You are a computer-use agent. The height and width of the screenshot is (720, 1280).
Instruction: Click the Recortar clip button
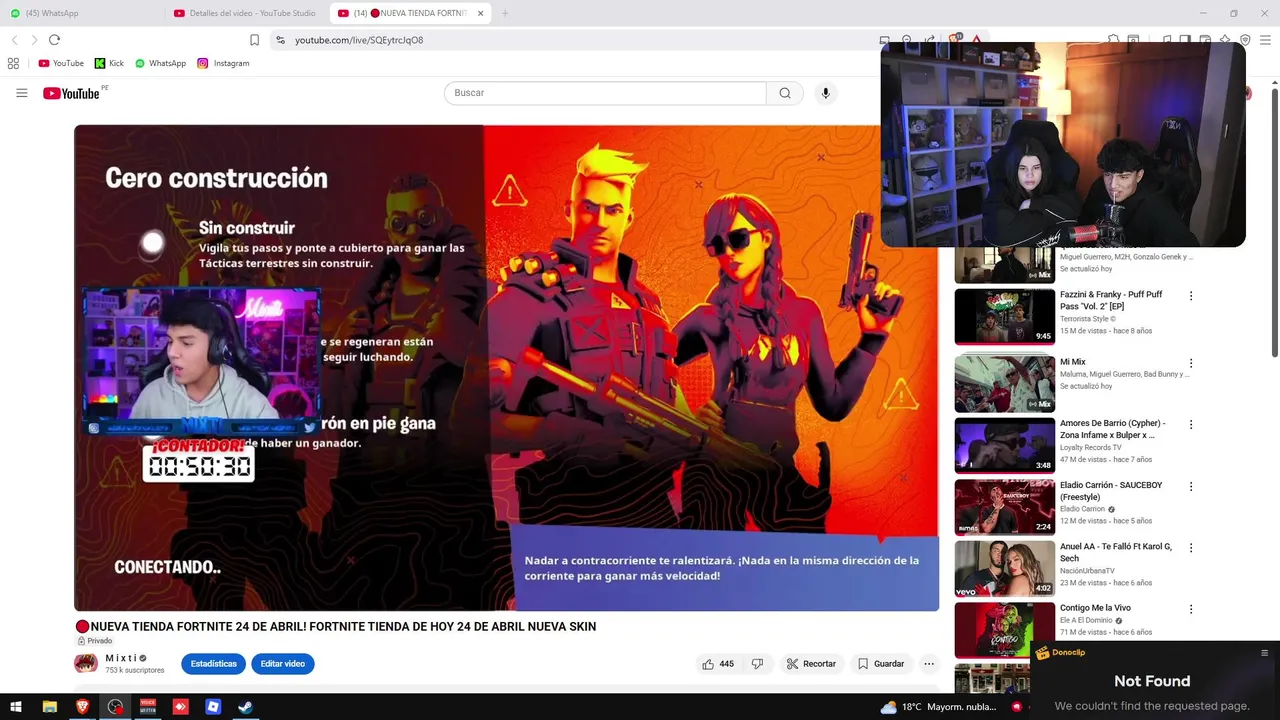[x=810, y=664]
